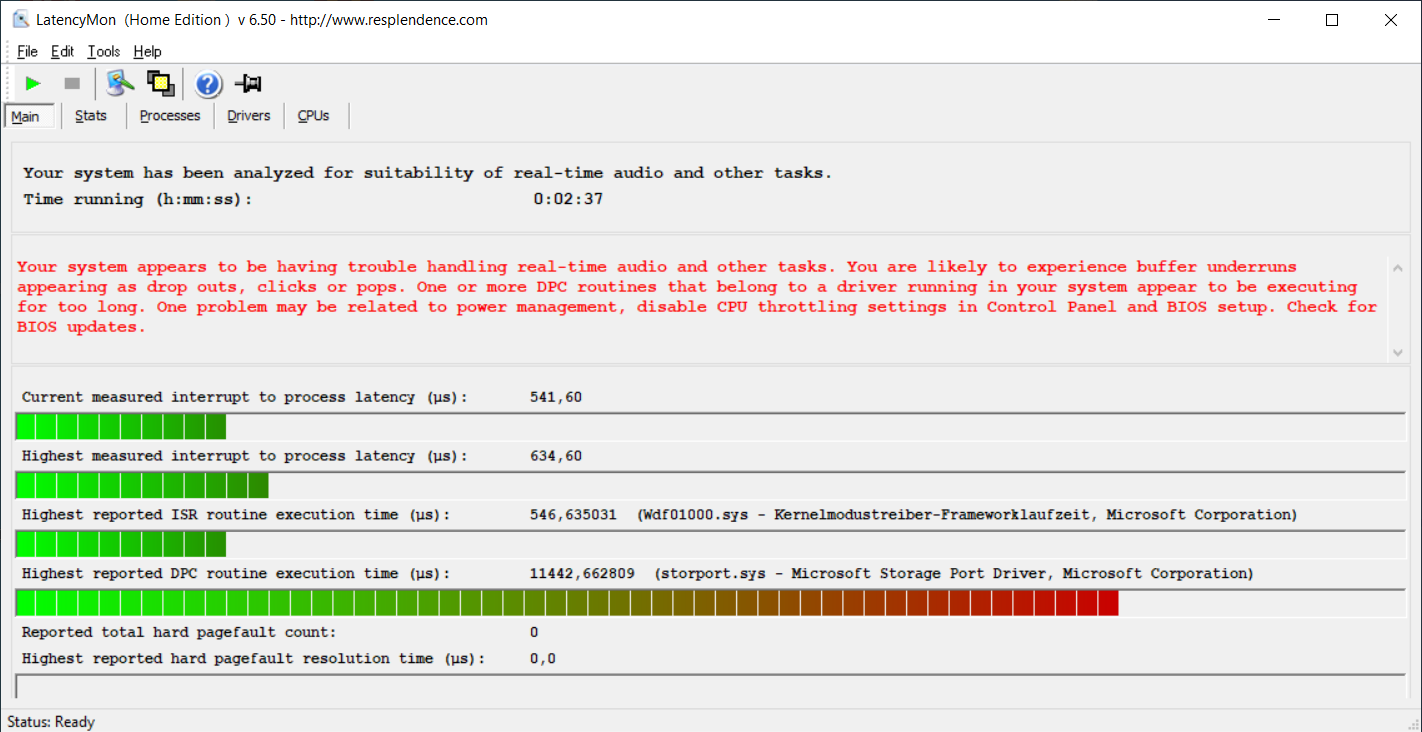This screenshot has height=732, width=1422.
Task: Click the ISR value 546,635031
Action: pyautogui.click(x=573, y=515)
